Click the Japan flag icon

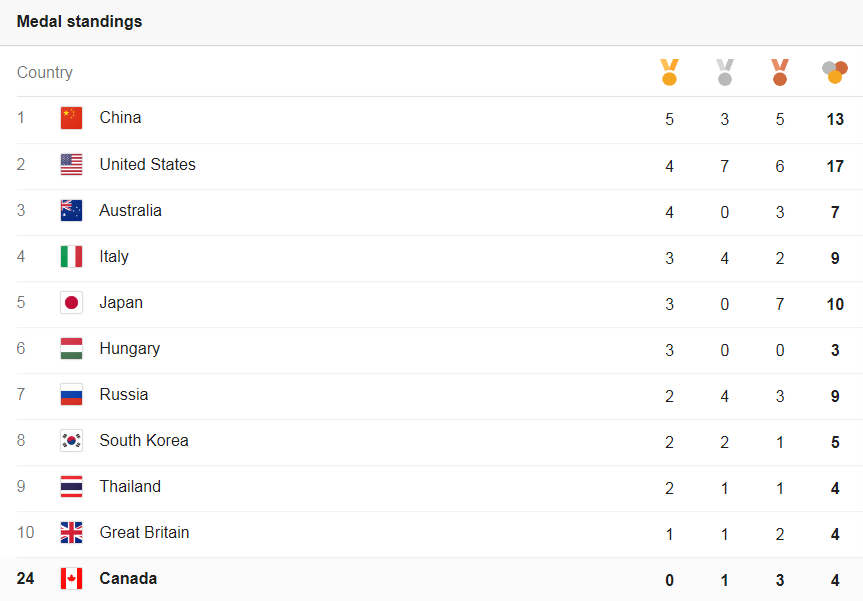click(x=71, y=303)
